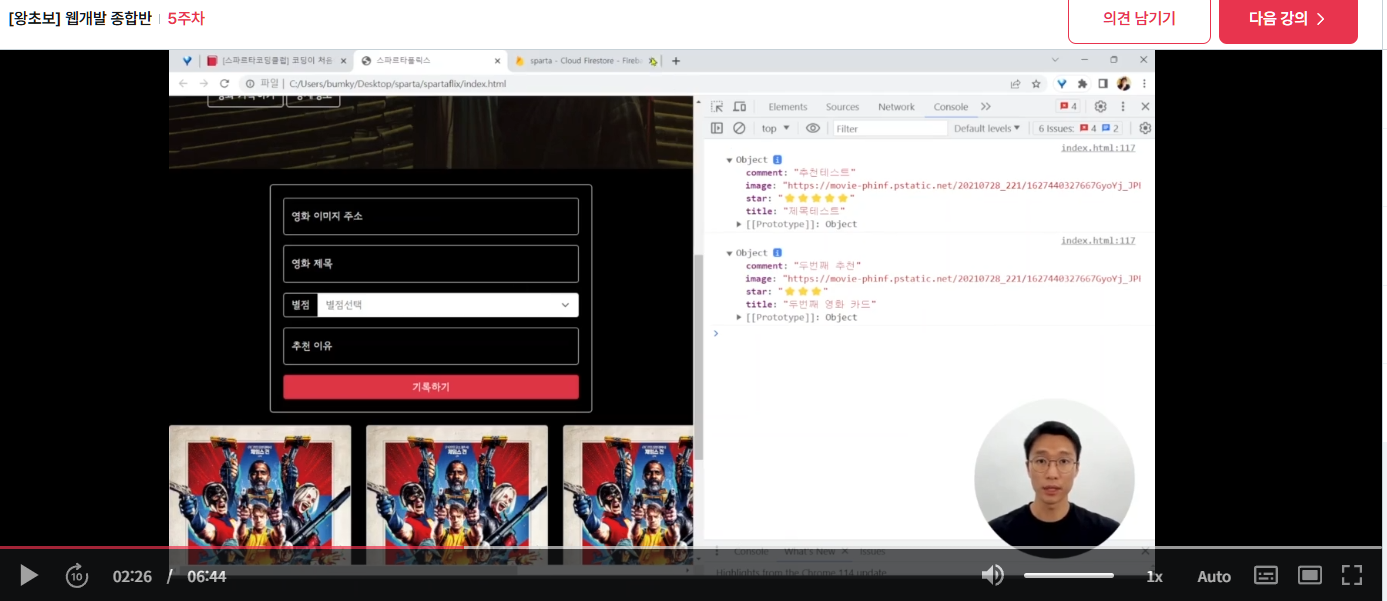The image size is (1387, 601).
Task: Open the Default levels dropdown
Action: (987, 128)
